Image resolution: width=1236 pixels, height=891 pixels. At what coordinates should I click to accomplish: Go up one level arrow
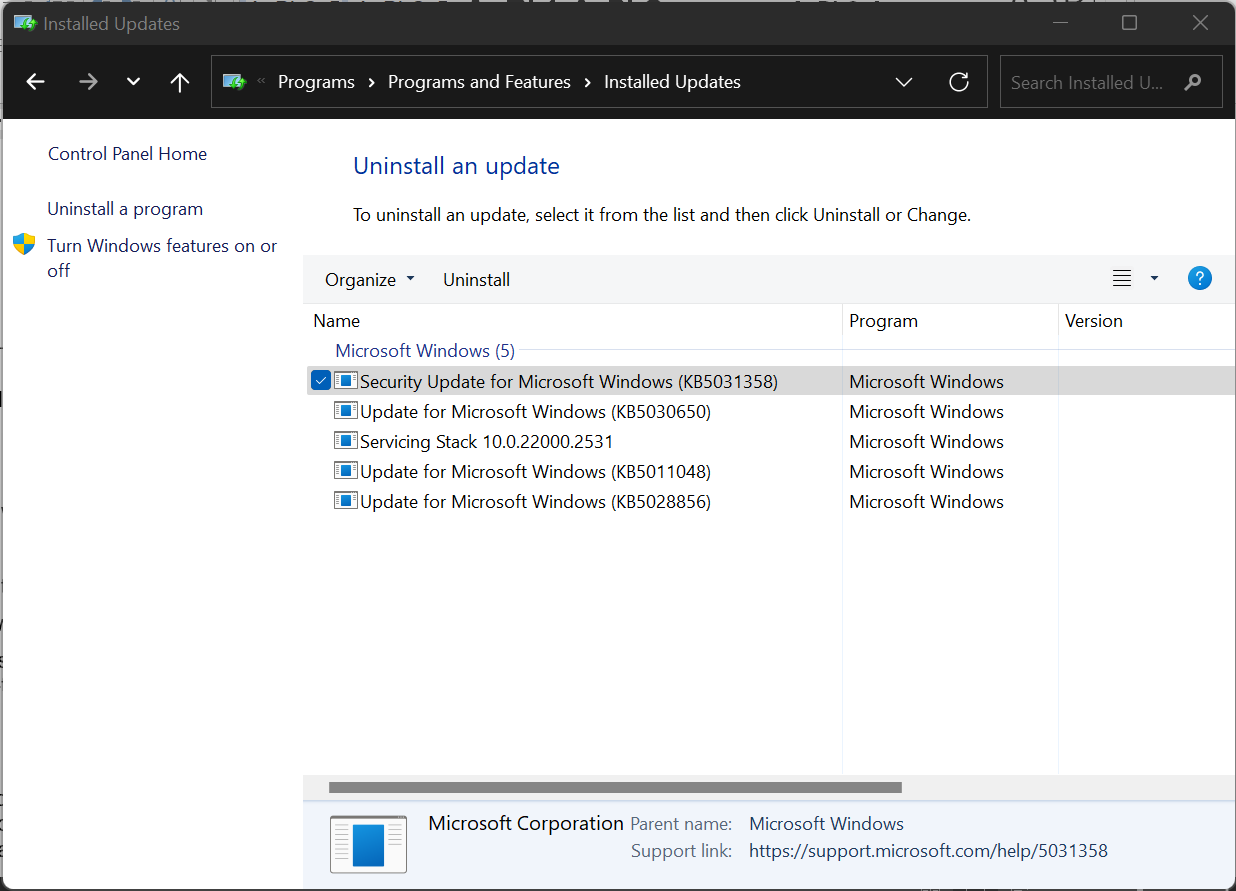[x=180, y=82]
